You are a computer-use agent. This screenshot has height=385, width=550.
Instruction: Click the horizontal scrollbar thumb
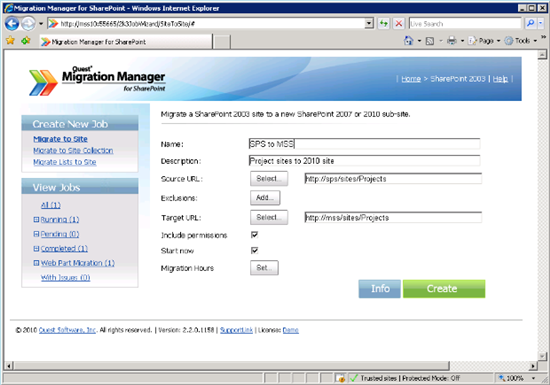(232, 366)
